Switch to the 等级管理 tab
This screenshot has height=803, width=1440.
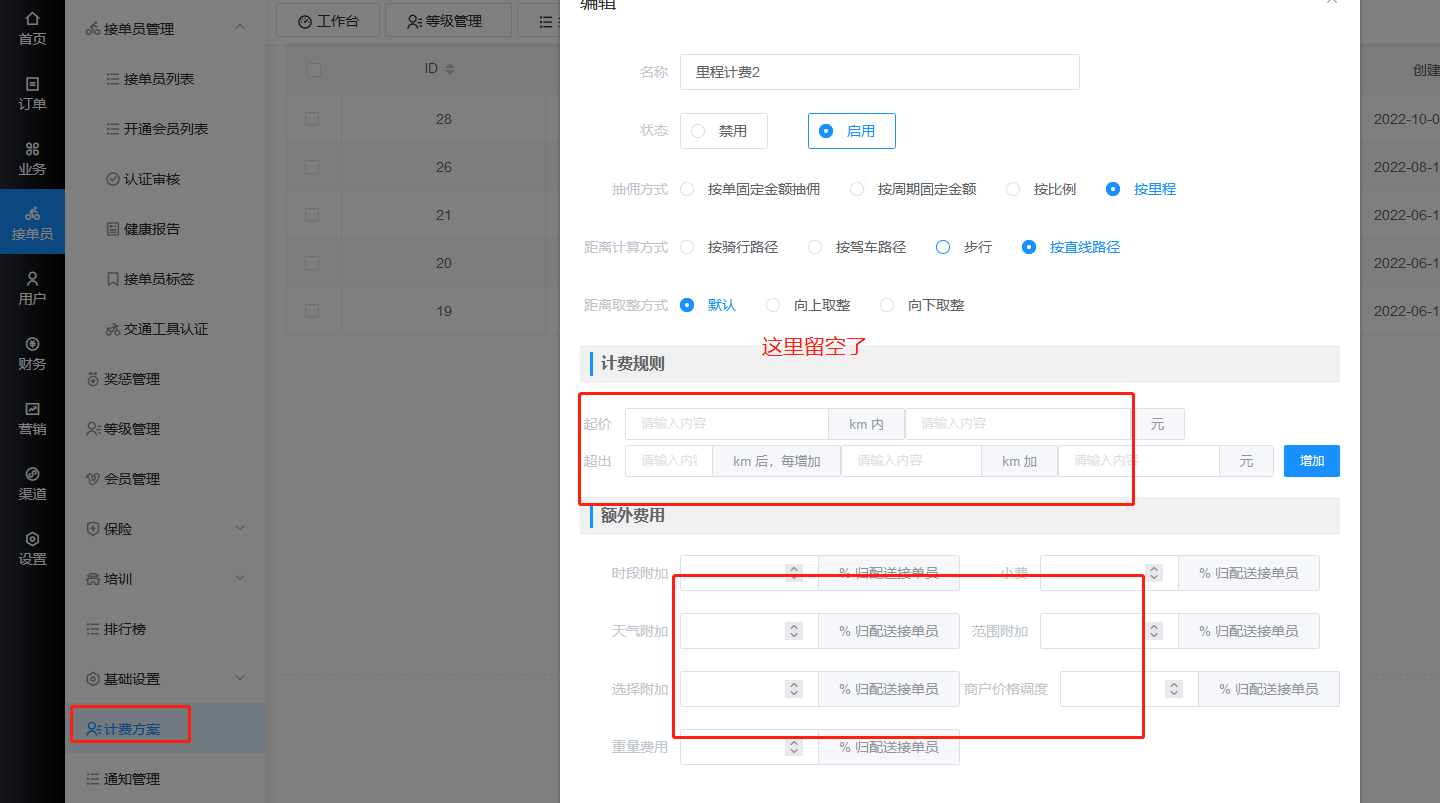tap(446, 20)
